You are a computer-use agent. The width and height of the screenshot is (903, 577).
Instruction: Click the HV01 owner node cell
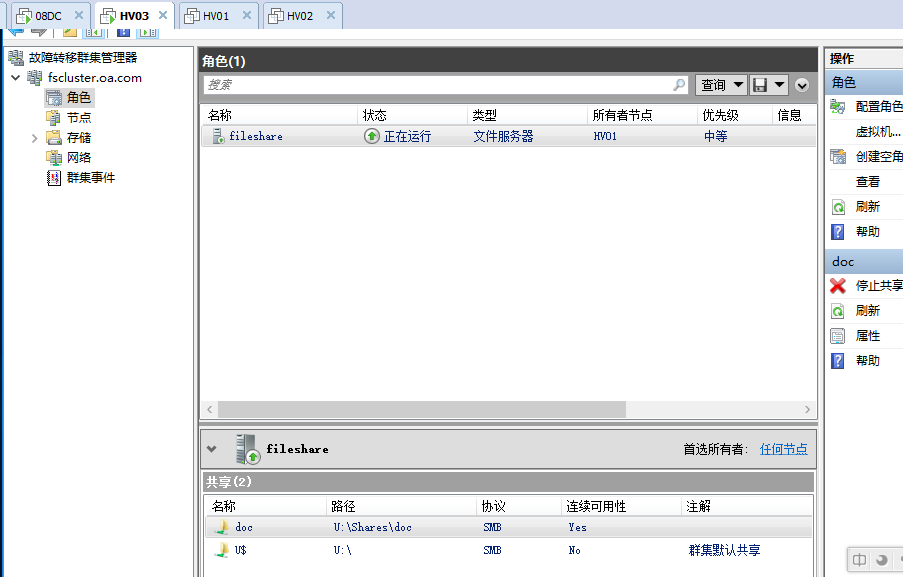click(605, 136)
